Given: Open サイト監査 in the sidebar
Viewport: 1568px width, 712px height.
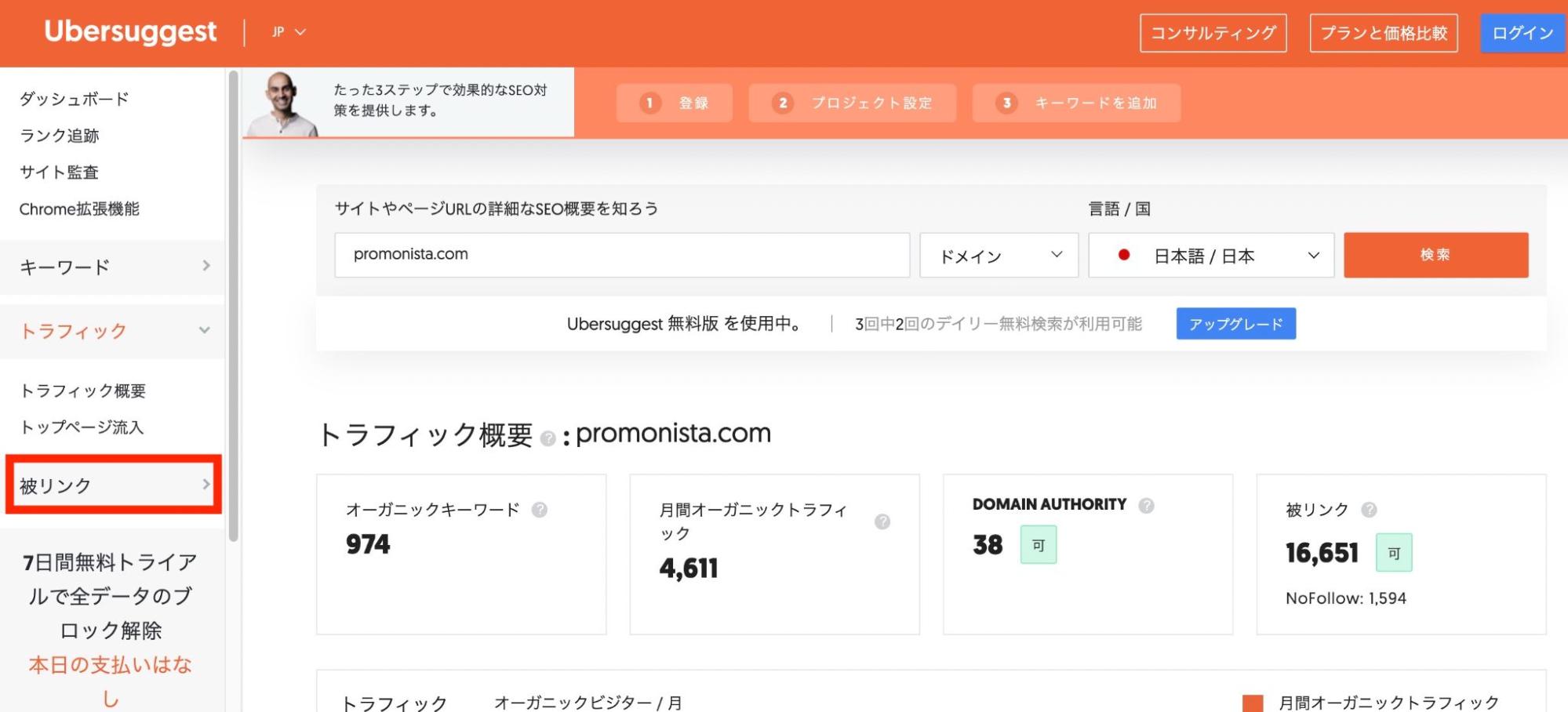Looking at the screenshot, I should [x=60, y=172].
